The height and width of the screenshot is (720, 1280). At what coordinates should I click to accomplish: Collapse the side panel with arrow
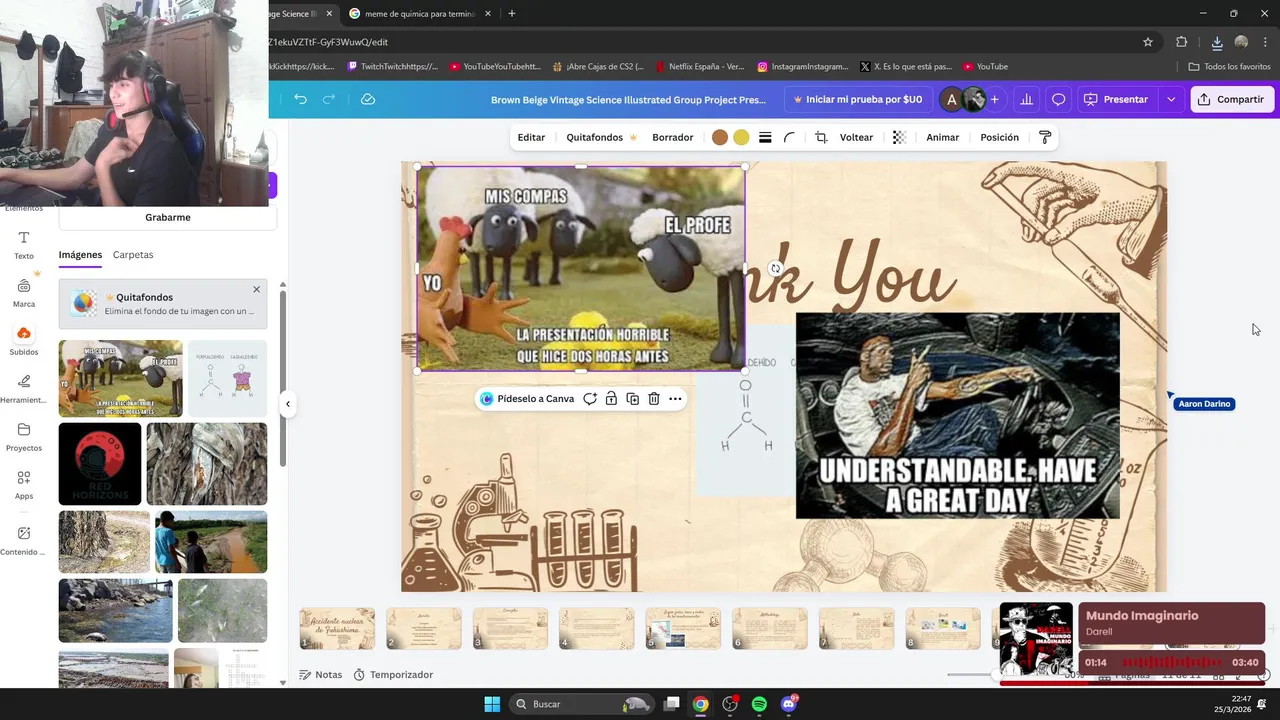pos(287,404)
